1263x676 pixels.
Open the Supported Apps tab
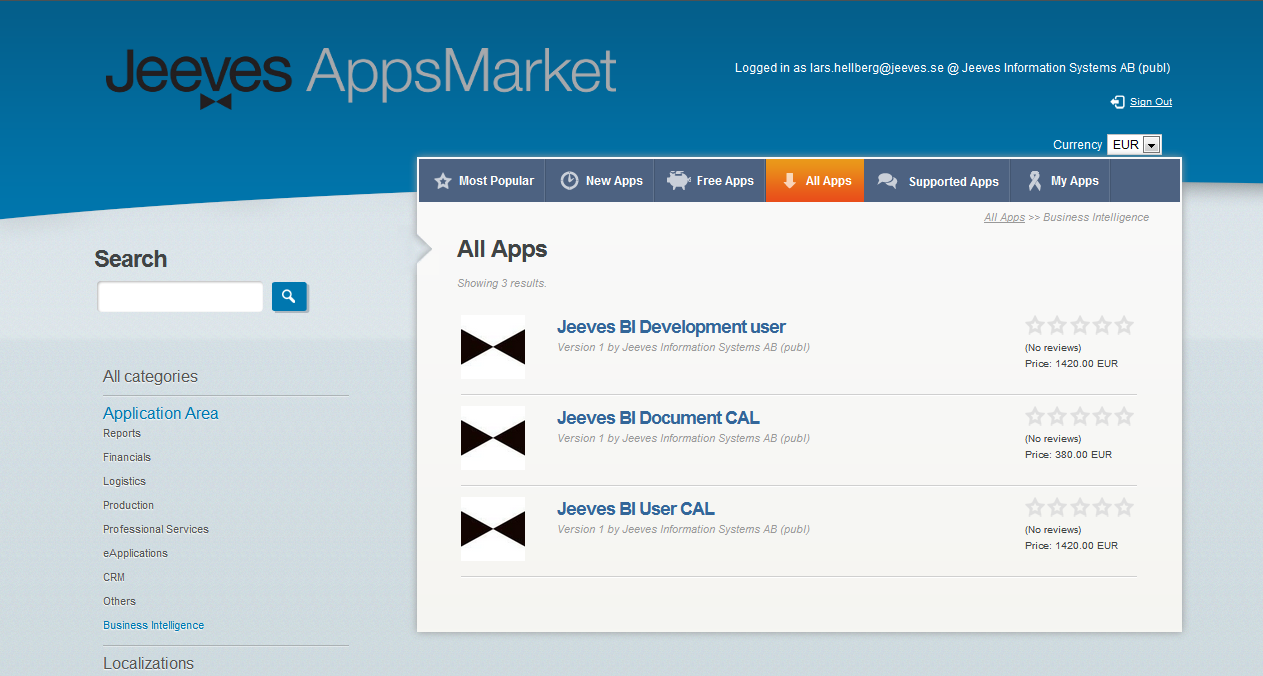click(937, 181)
